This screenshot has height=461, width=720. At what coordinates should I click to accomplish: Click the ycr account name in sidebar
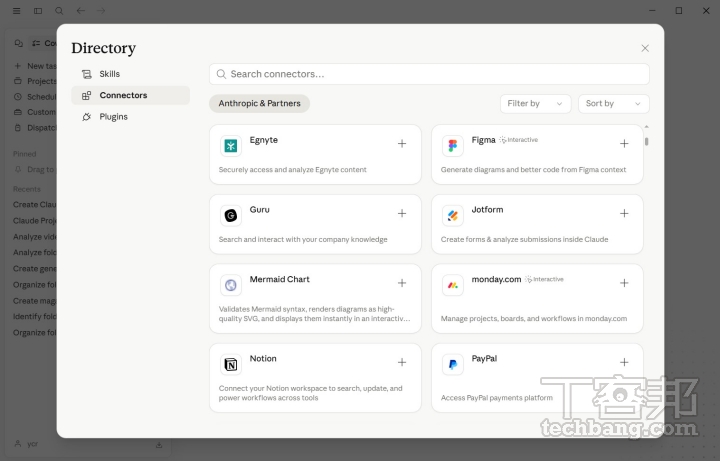pyautogui.click(x=32, y=444)
